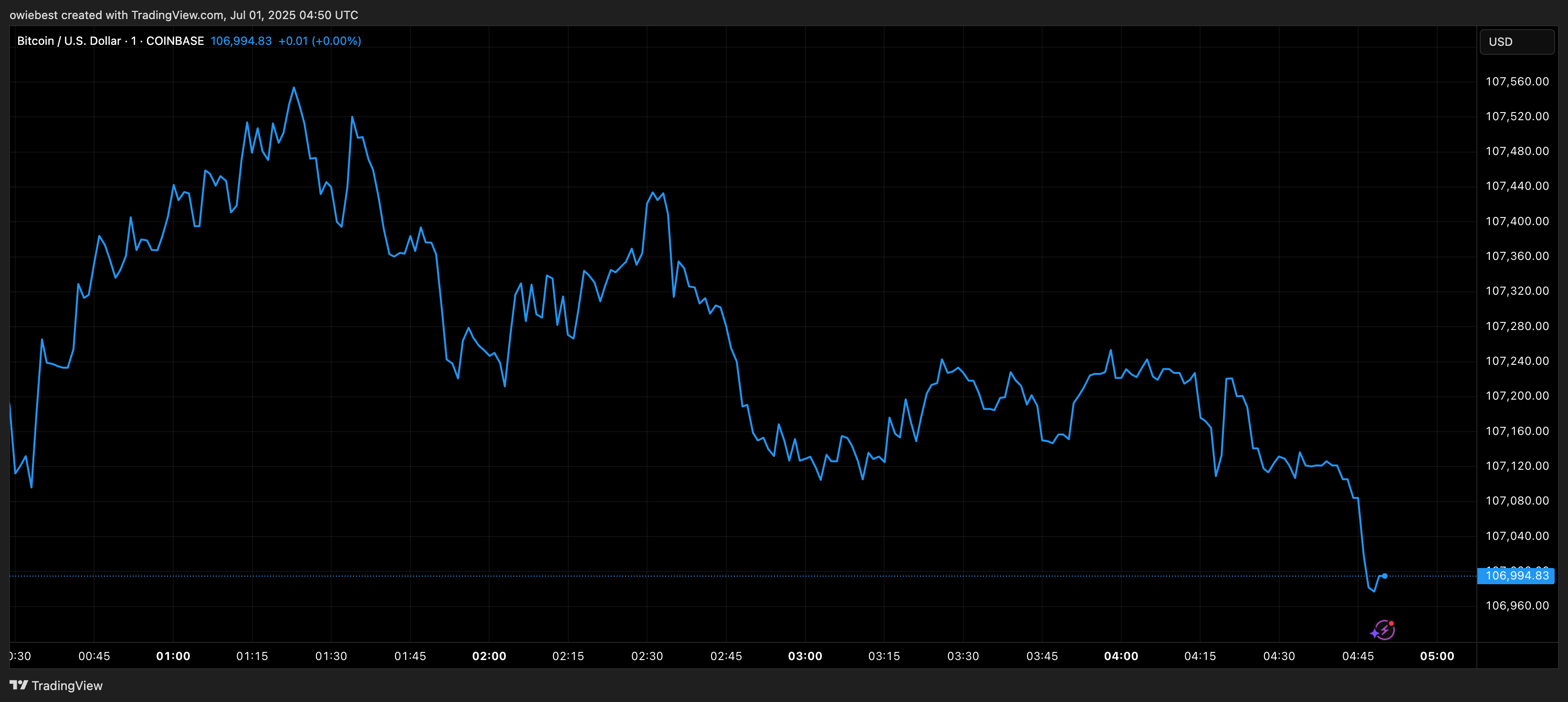This screenshot has height=702, width=1568.
Task: Click the blue current price dot
Action: click(1384, 576)
